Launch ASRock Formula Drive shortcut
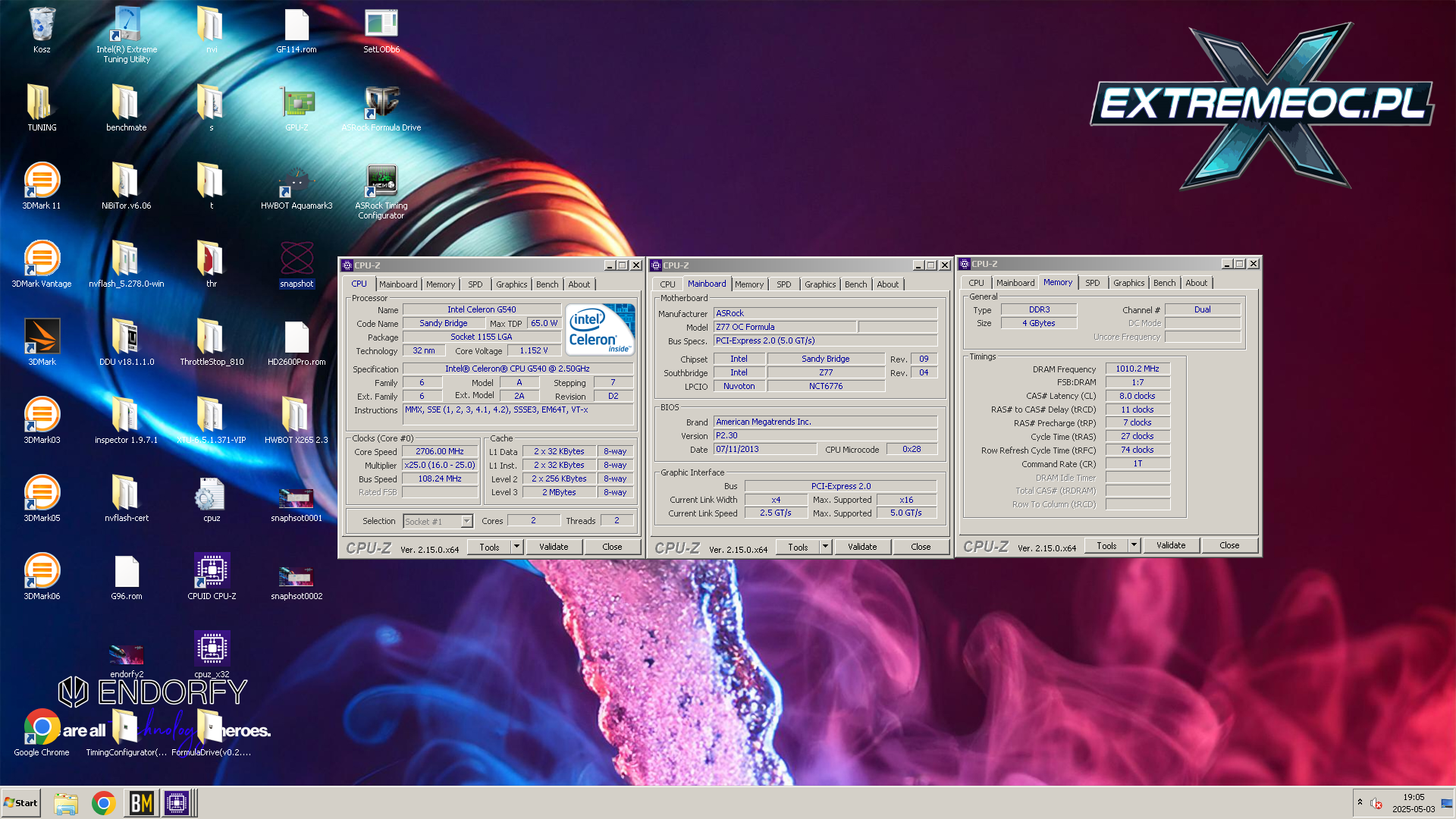This screenshot has height=819, width=1456. [381, 108]
